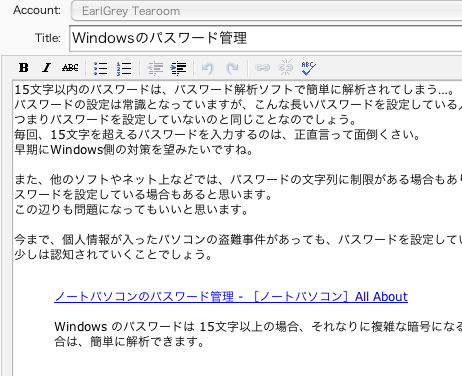The width and height of the screenshot is (462, 376).
Task: Remove link with broken chain icon
Action: click(286, 68)
